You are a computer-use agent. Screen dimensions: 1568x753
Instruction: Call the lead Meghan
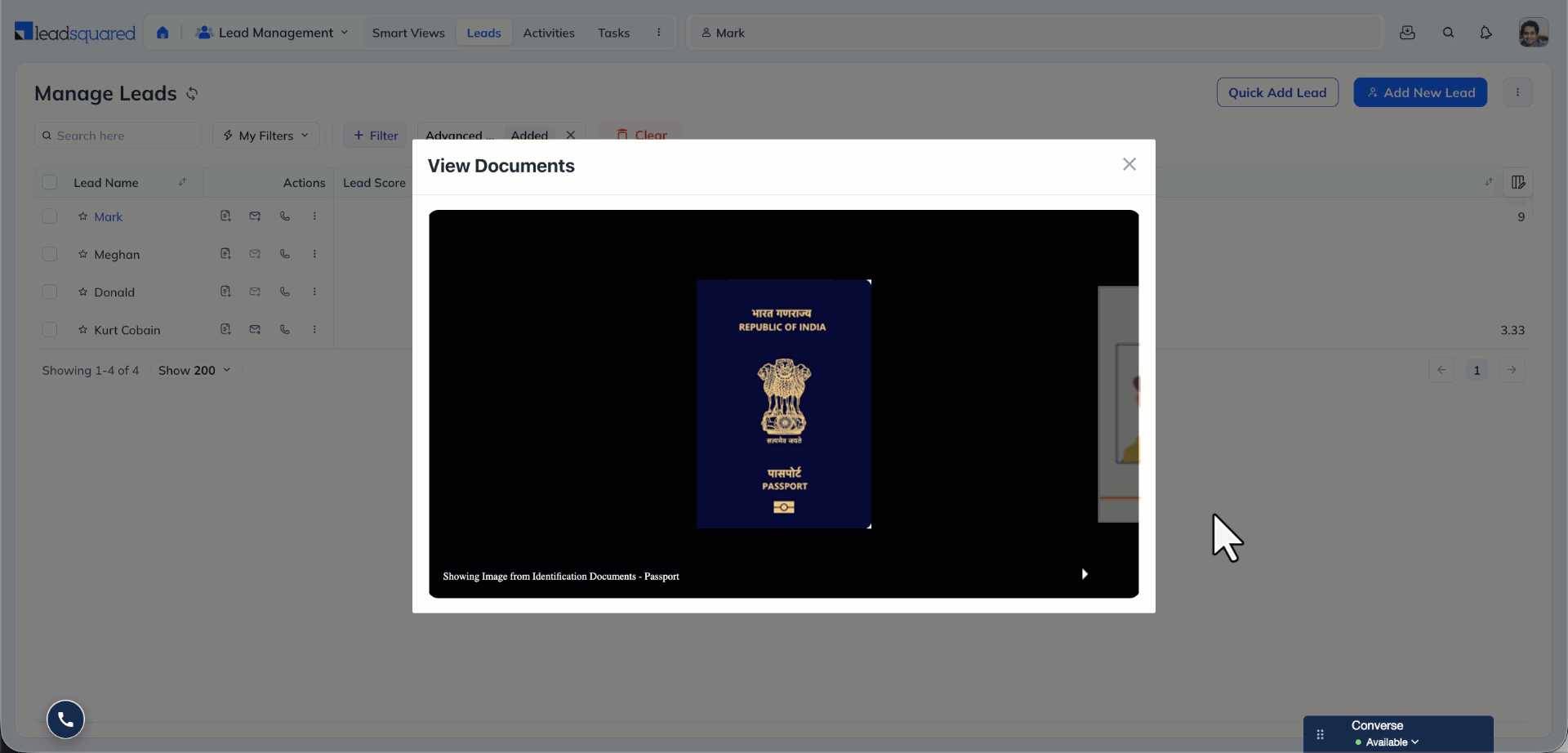[x=285, y=253]
